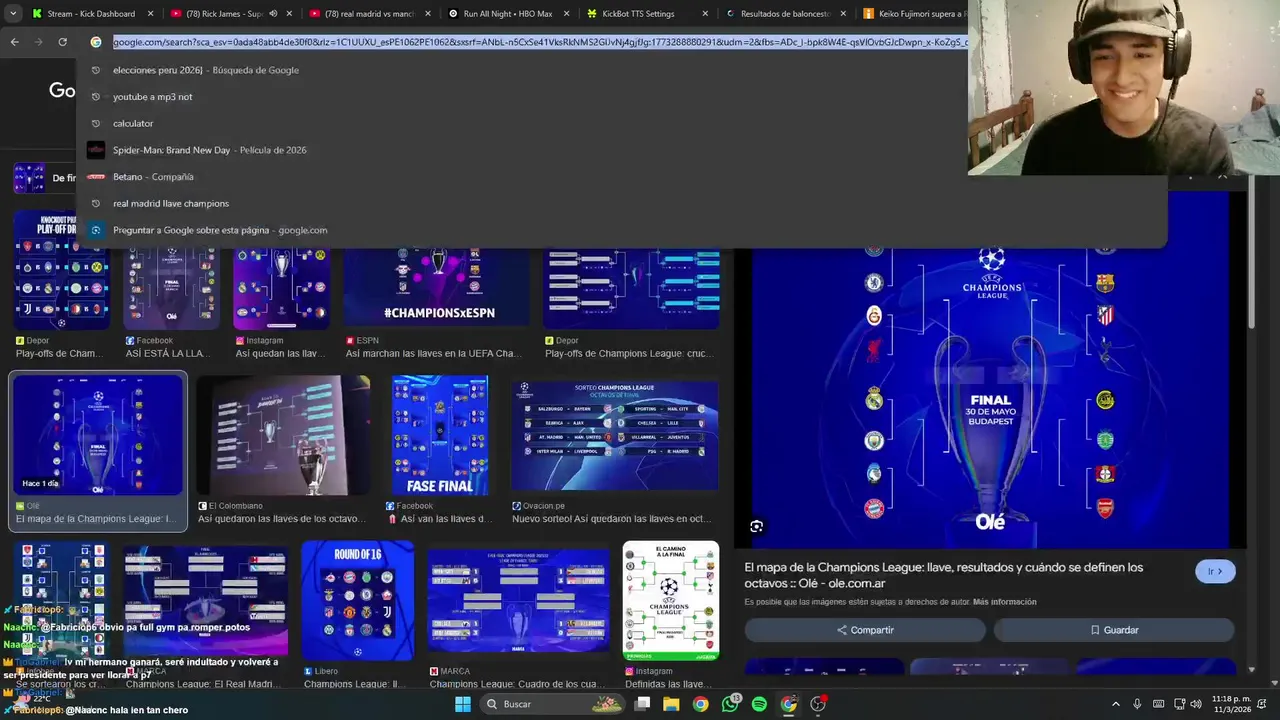Screen dimensions: 1280x720
Task: Open Task View from the taskbar
Action: 643,704
